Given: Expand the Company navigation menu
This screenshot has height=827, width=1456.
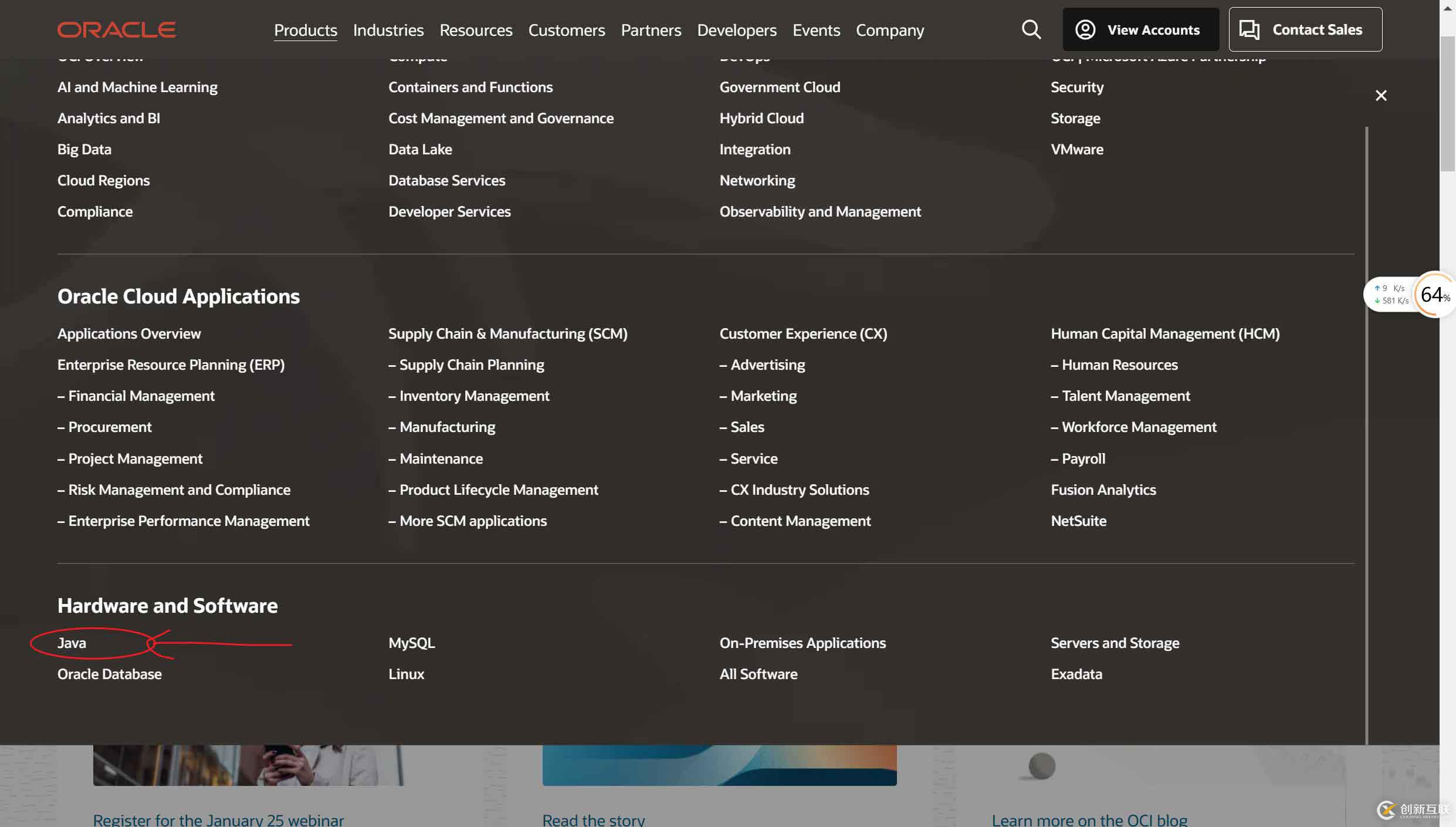Looking at the screenshot, I should pyautogui.click(x=889, y=30).
